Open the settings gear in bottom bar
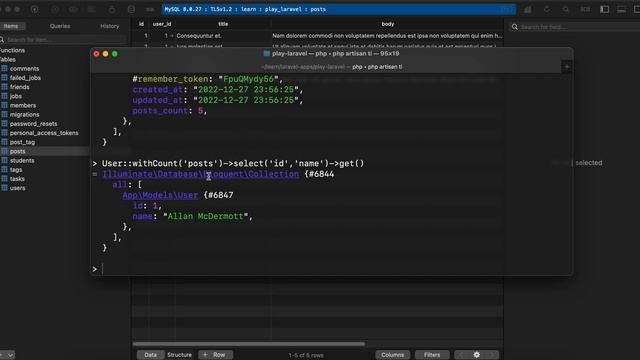The width and height of the screenshot is (640, 360). pos(476,355)
